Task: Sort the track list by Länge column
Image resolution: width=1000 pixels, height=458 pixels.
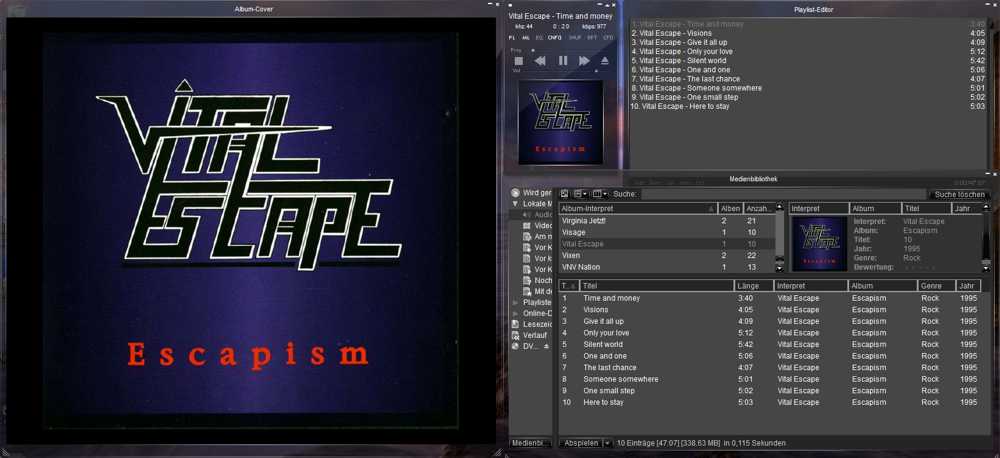Action: point(760,286)
